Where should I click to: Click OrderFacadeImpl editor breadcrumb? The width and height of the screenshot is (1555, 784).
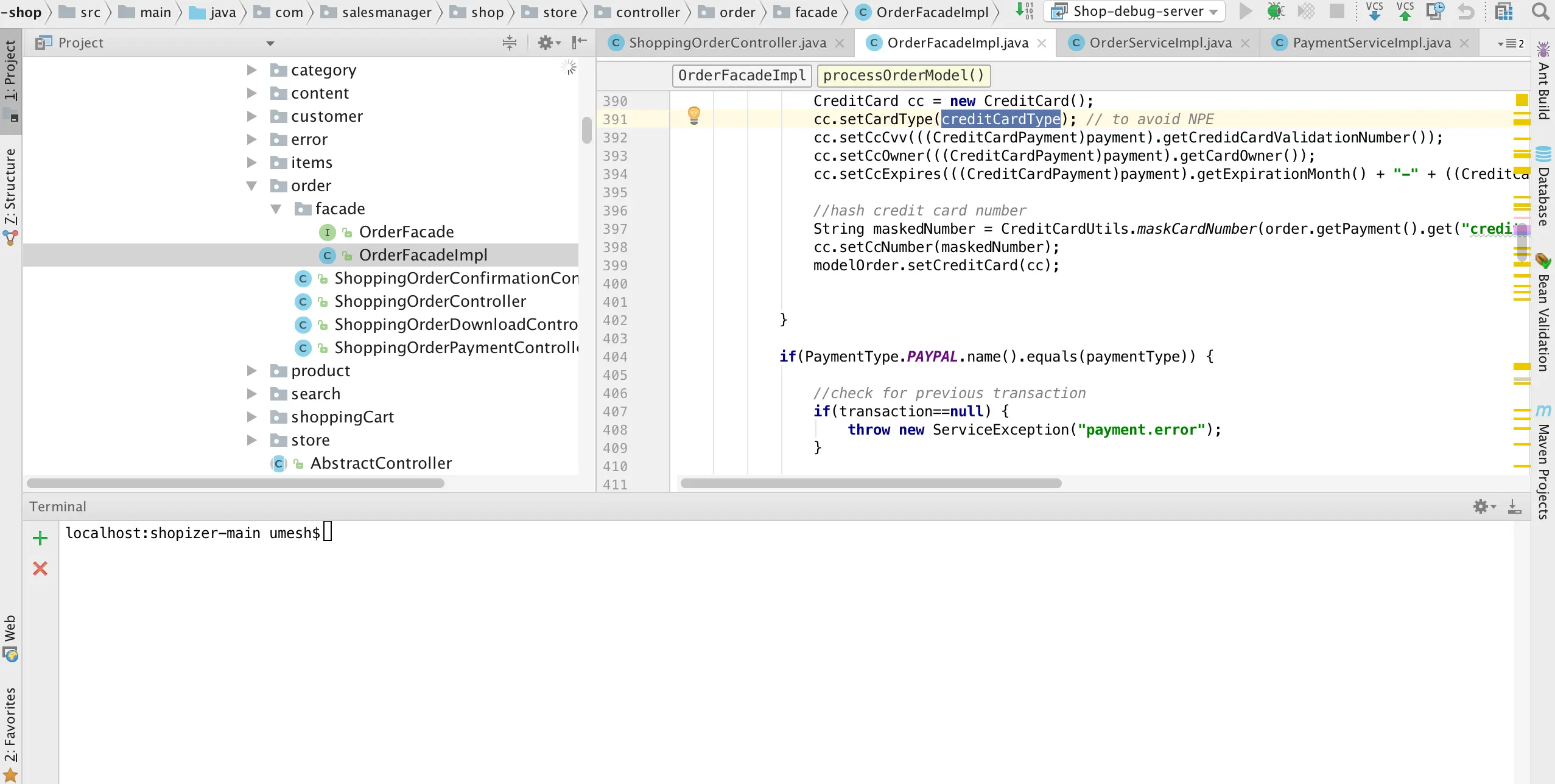[742, 75]
